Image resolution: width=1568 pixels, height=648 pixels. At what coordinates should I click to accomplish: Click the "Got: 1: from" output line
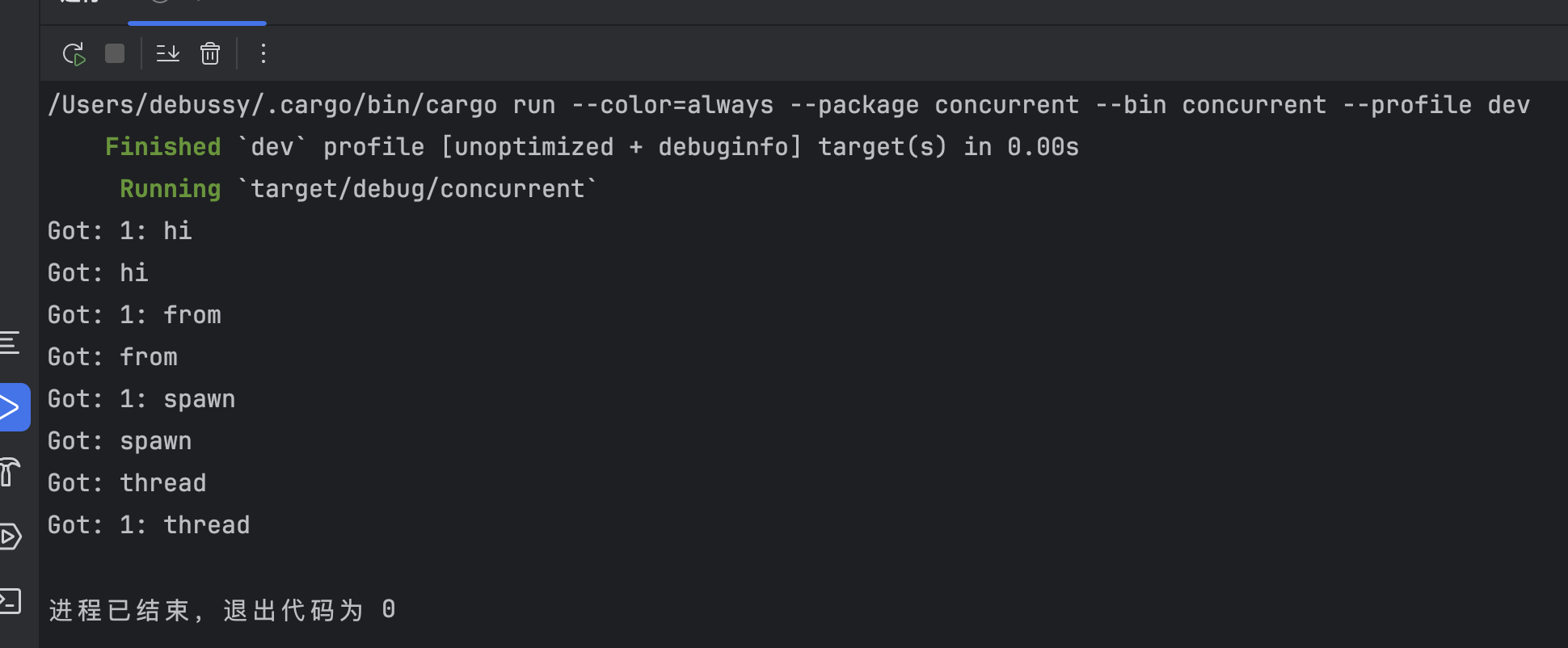pos(134,315)
